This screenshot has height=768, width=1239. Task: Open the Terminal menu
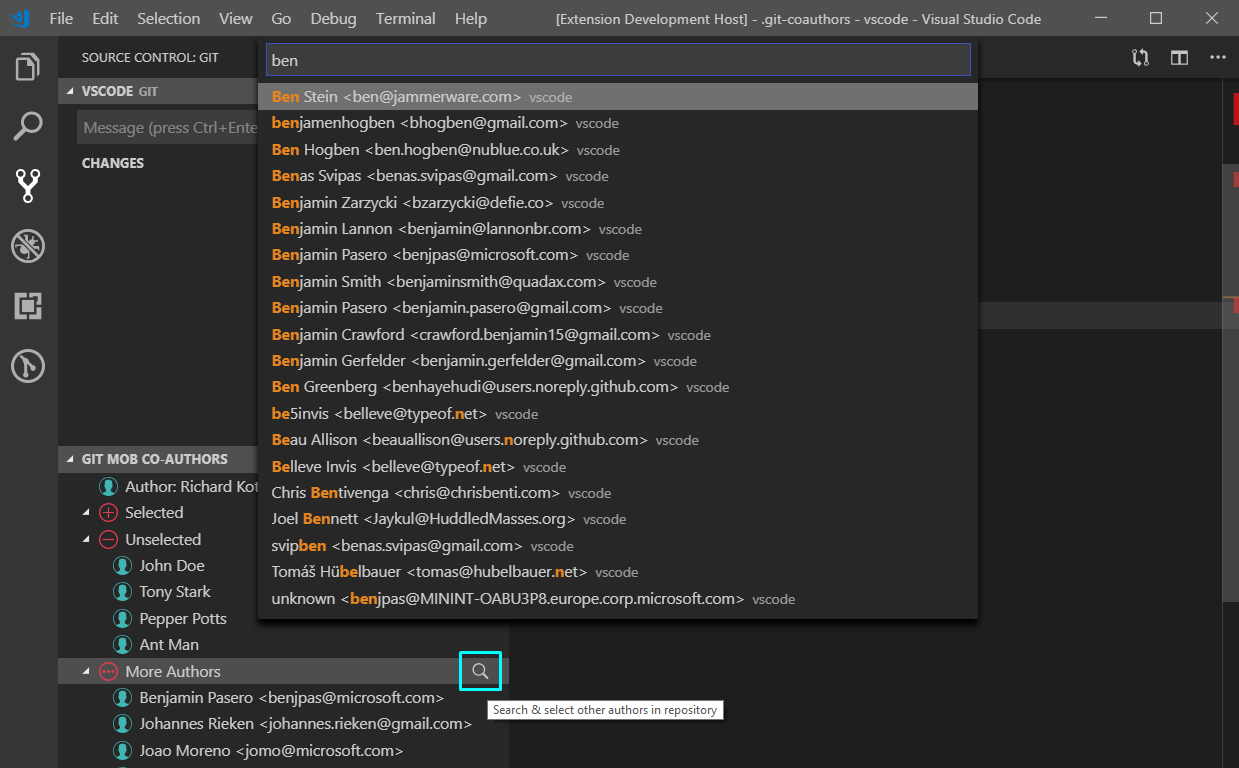(405, 18)
